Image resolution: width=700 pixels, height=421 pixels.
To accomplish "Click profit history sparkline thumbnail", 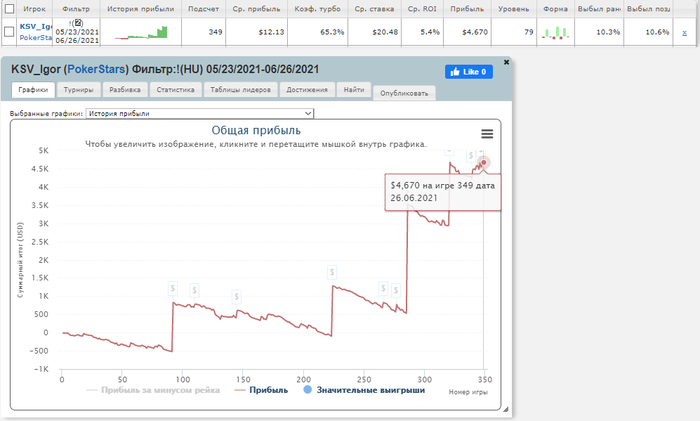I will [x=141, y=33].
